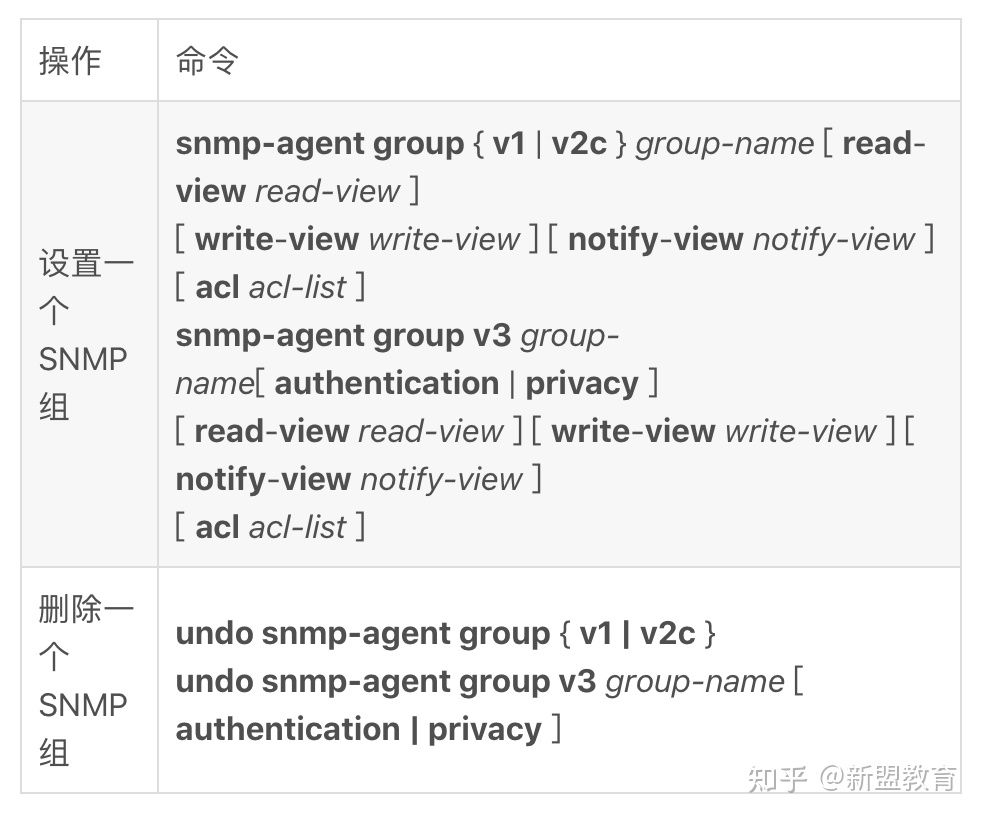The width and height of the screenshot is (982, 818).
Task: Click the 知乎 watermark logo text
Action: point(778,777)
